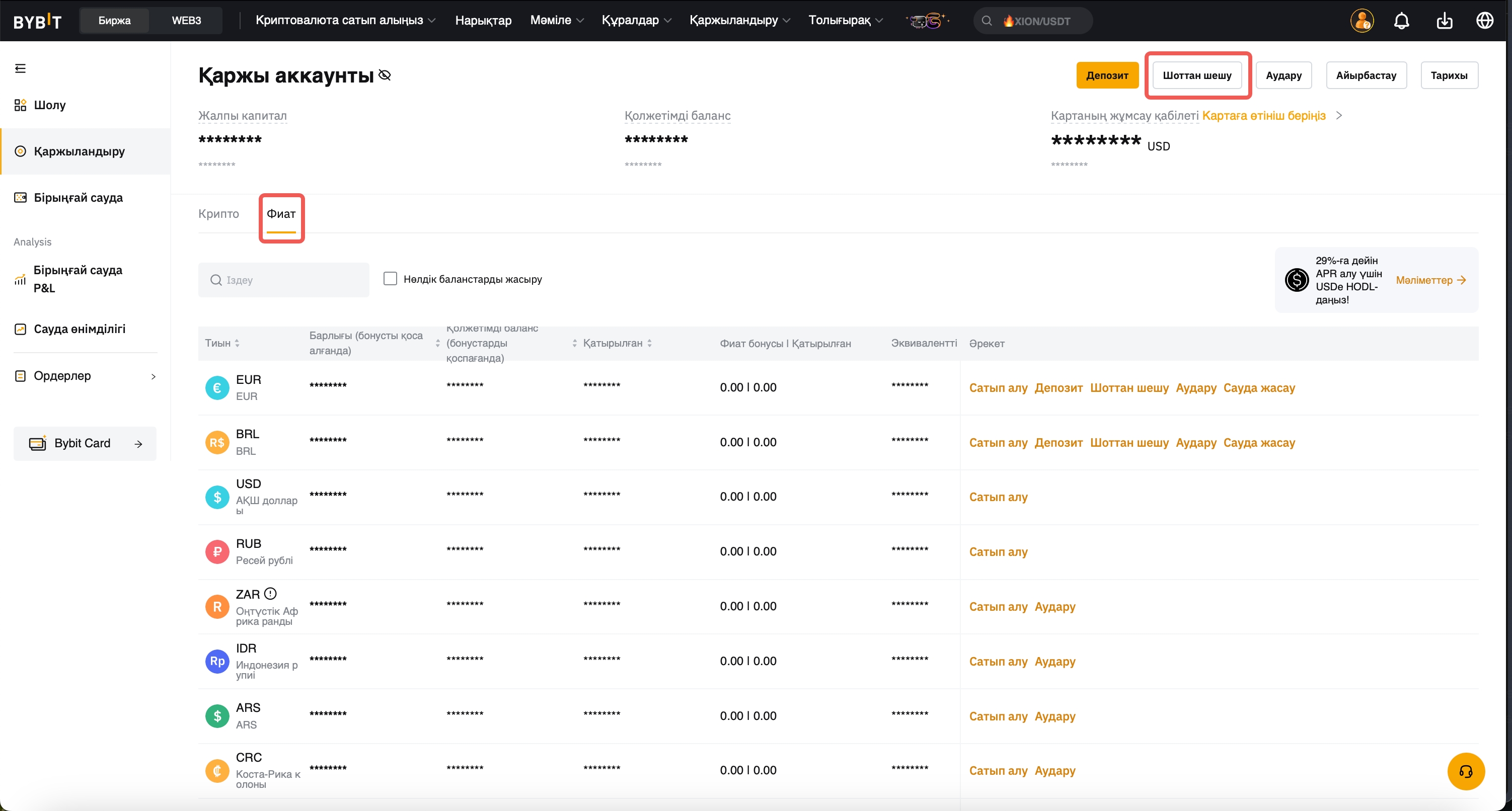Image resolution: width=1512 pixels, height=811 pixels.
Task: Check the hide zero balances checkbox
Action: (x=390, y=279)
